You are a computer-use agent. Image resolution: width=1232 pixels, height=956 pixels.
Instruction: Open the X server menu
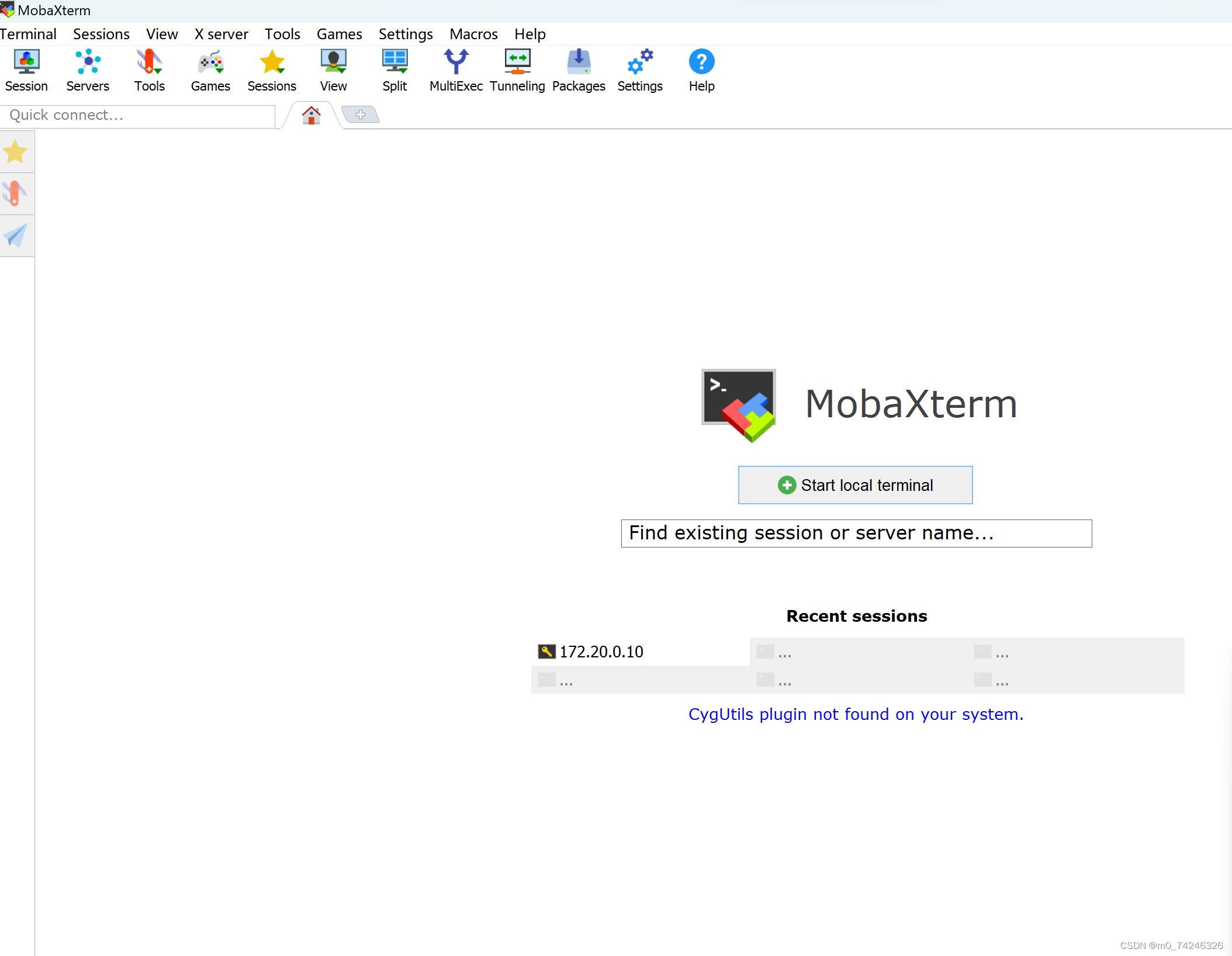(221, 34)
